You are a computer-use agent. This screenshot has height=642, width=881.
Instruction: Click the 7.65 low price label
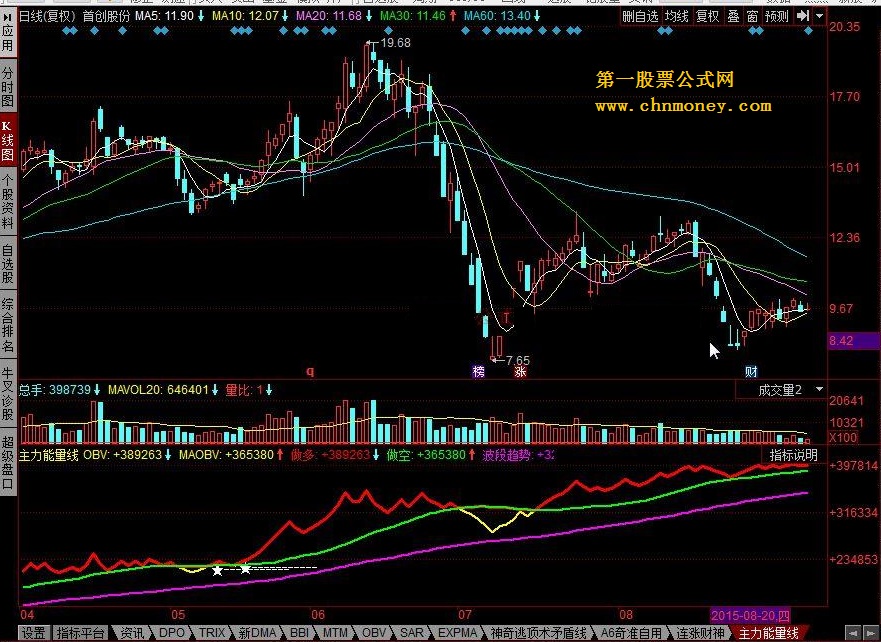(517, 360)
